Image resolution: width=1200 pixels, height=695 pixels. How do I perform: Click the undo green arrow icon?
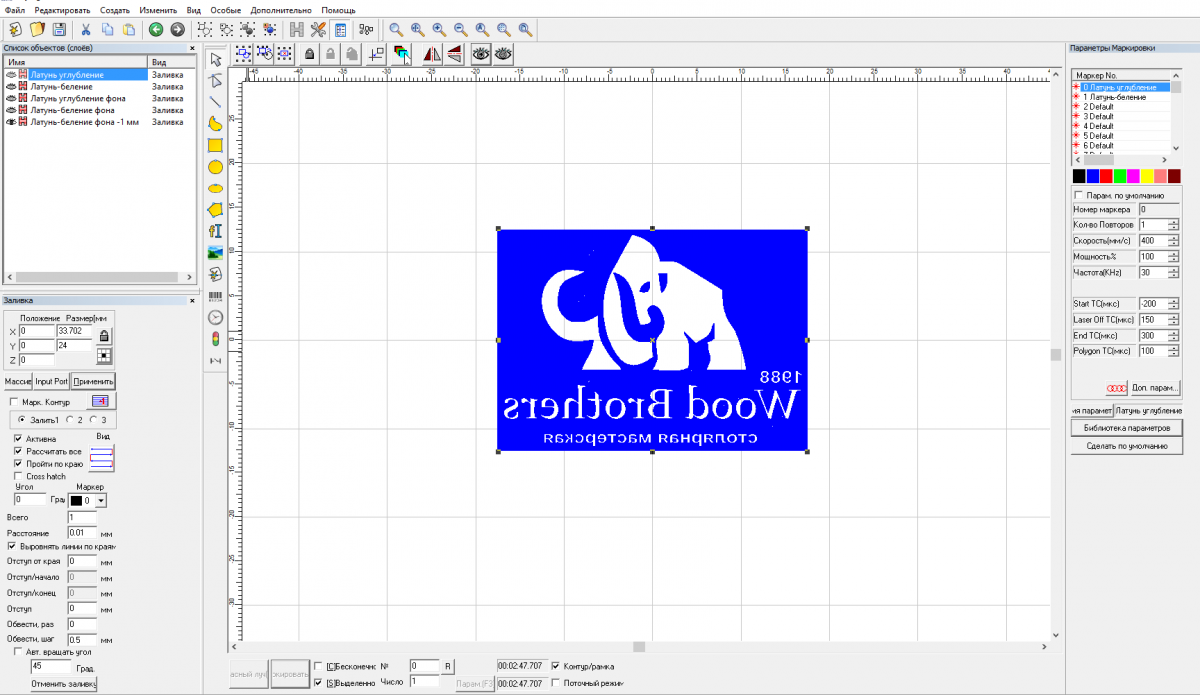coord(156,30)
